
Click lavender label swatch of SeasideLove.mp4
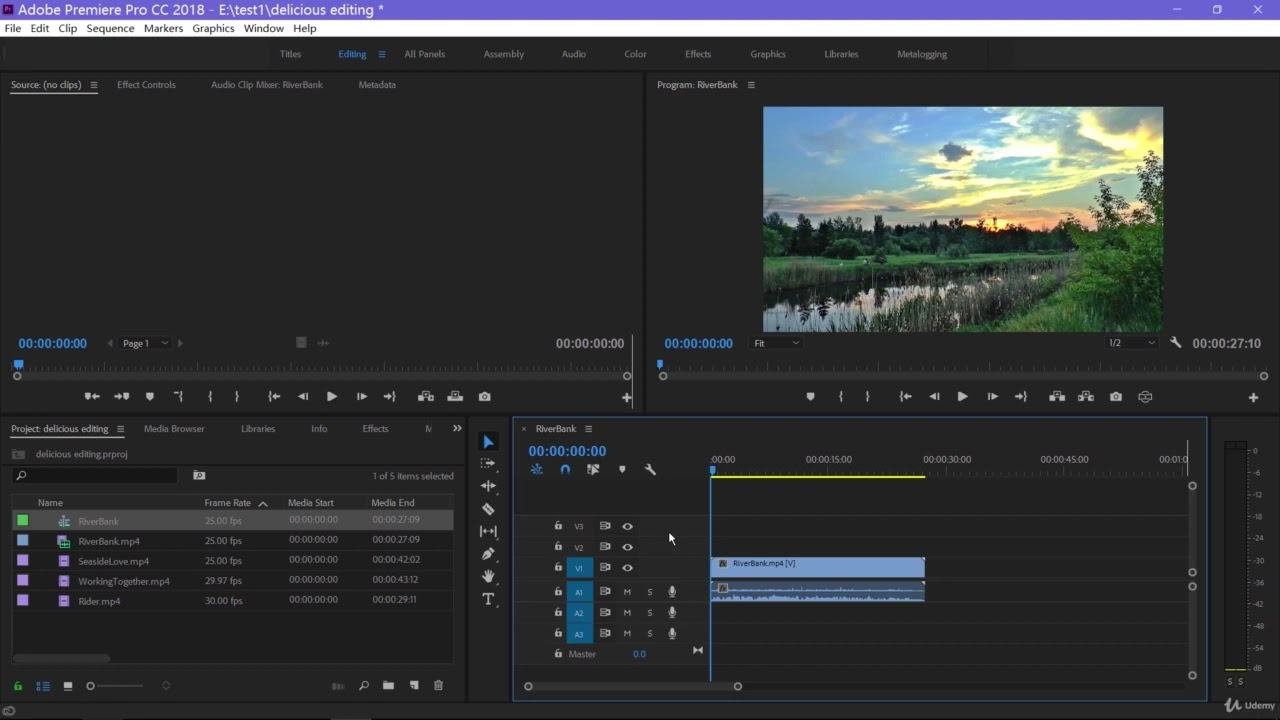pos(23,561)
